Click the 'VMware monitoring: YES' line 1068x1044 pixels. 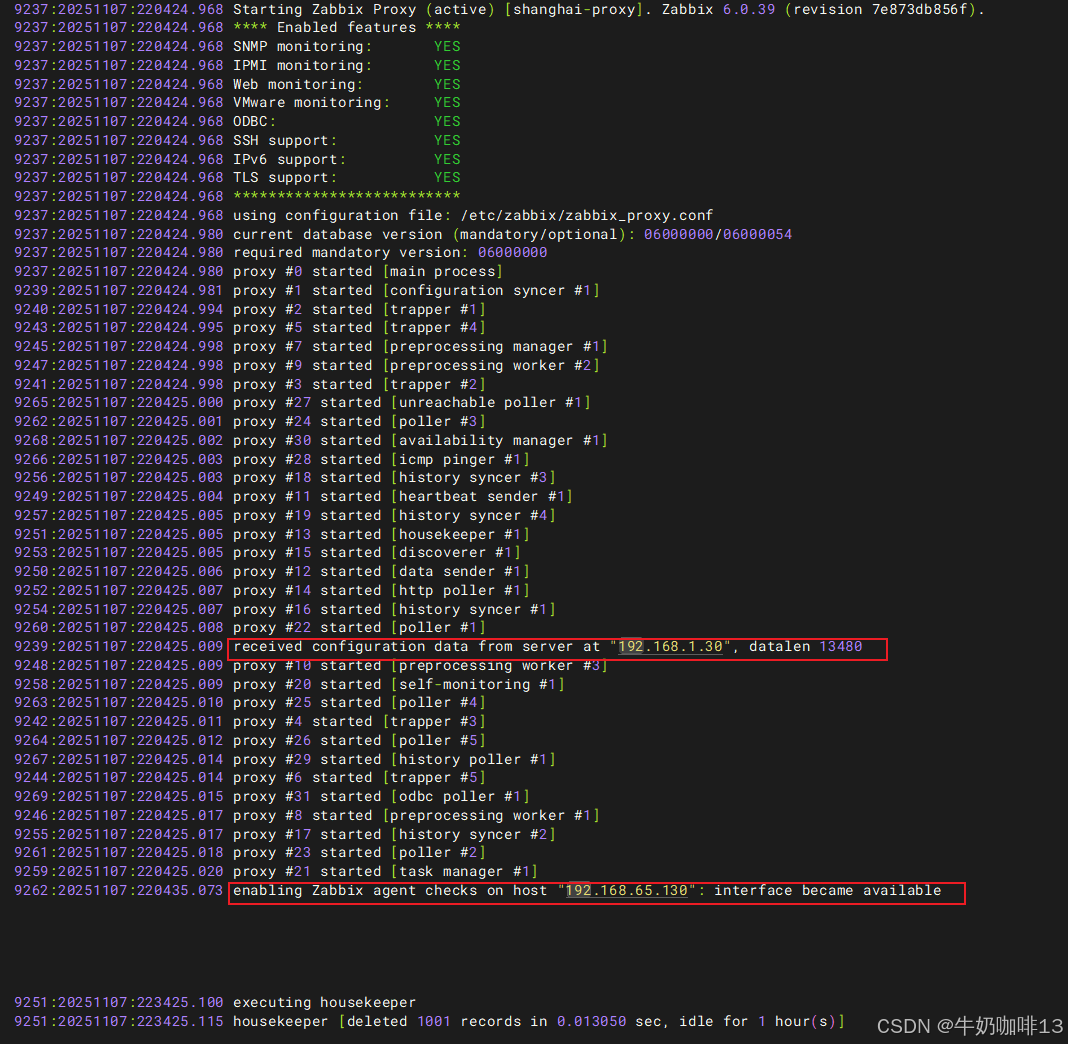[x=237, y=102]
